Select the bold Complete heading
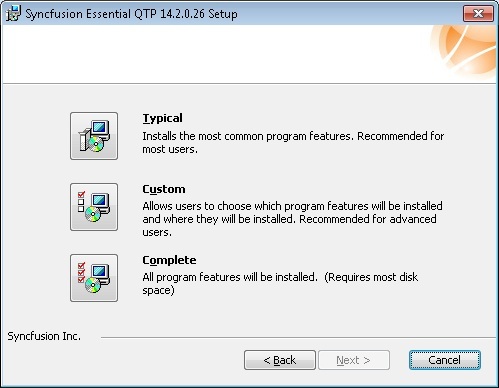This screenshot has width=499, height=388. point(169,260)
